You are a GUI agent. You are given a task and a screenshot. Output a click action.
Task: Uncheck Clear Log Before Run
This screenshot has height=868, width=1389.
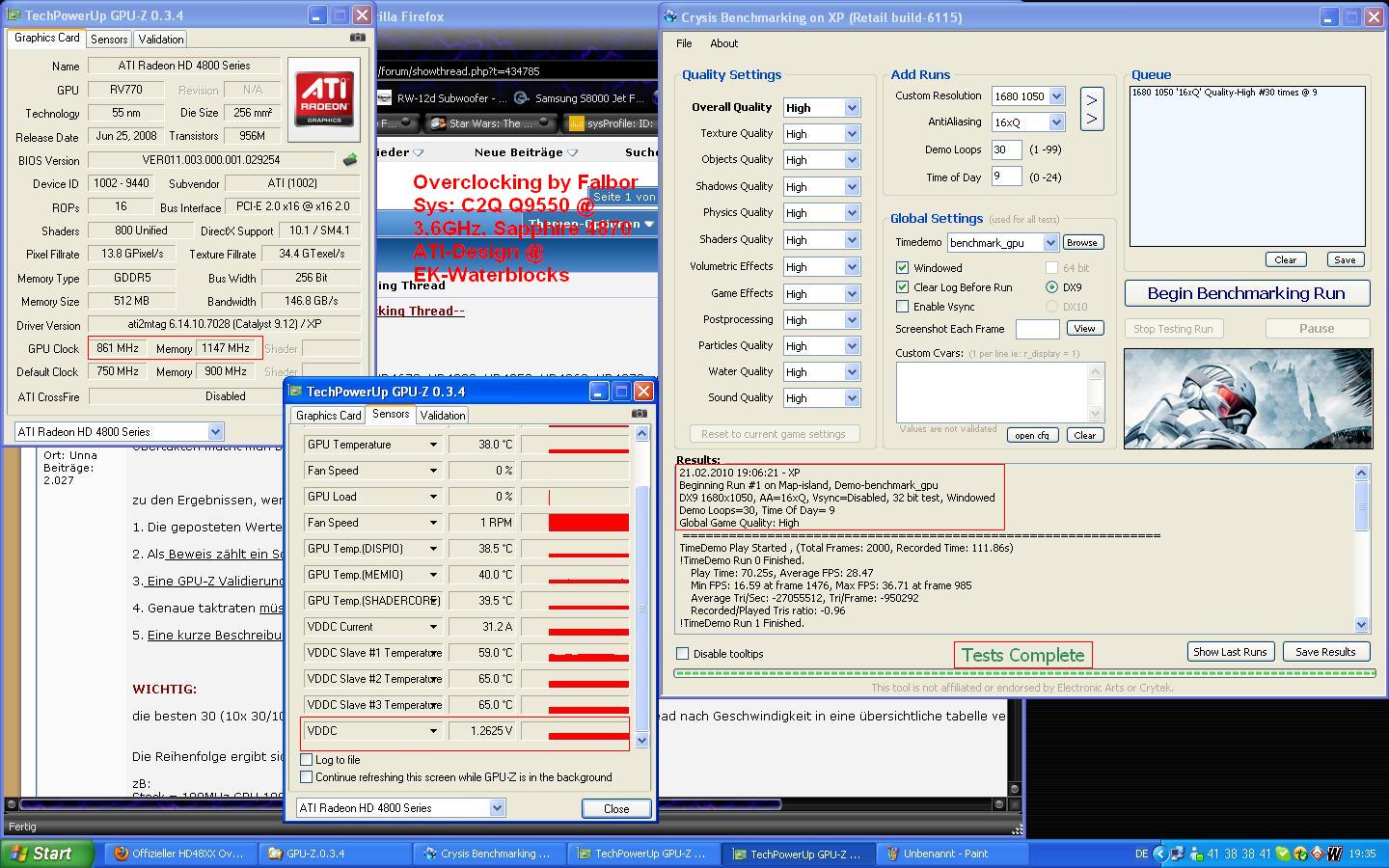pos(902,287)
